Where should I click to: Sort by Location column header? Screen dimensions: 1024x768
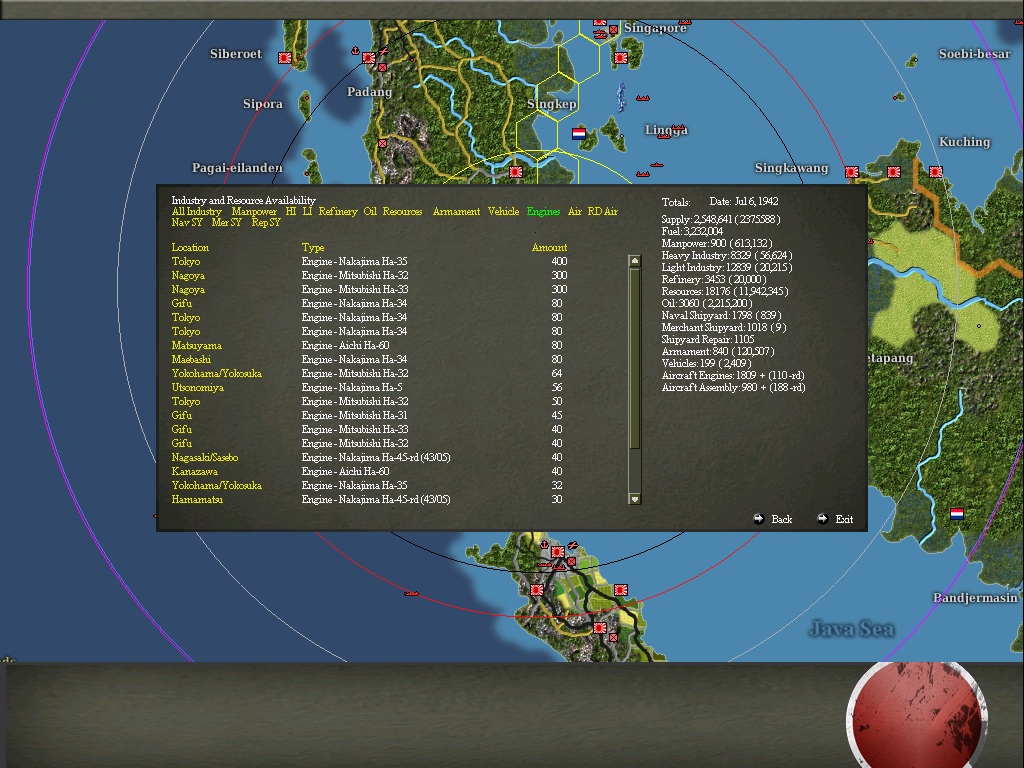pos(190,248)
